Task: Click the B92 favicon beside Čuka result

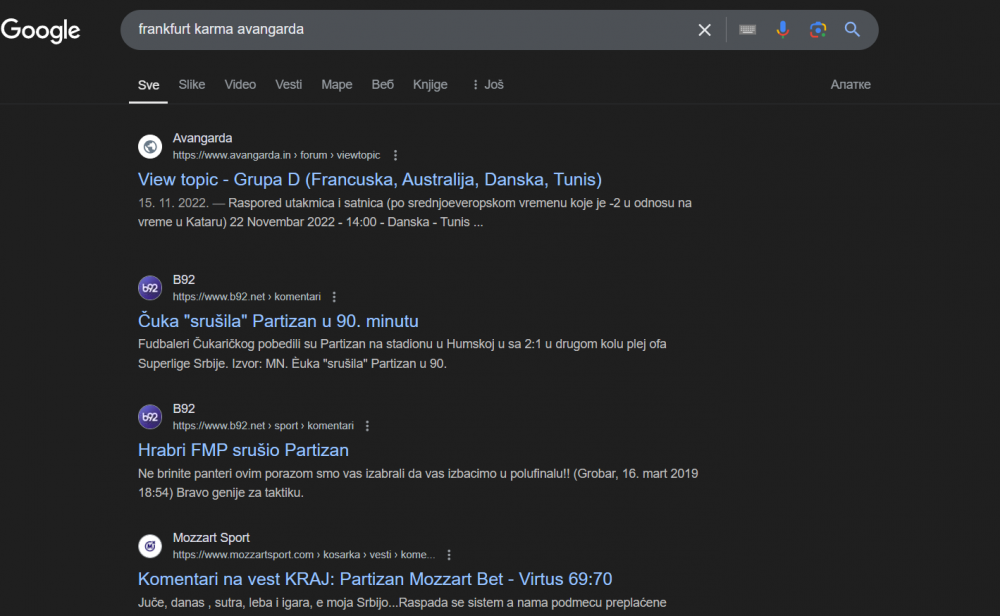Action: point(150,288)
